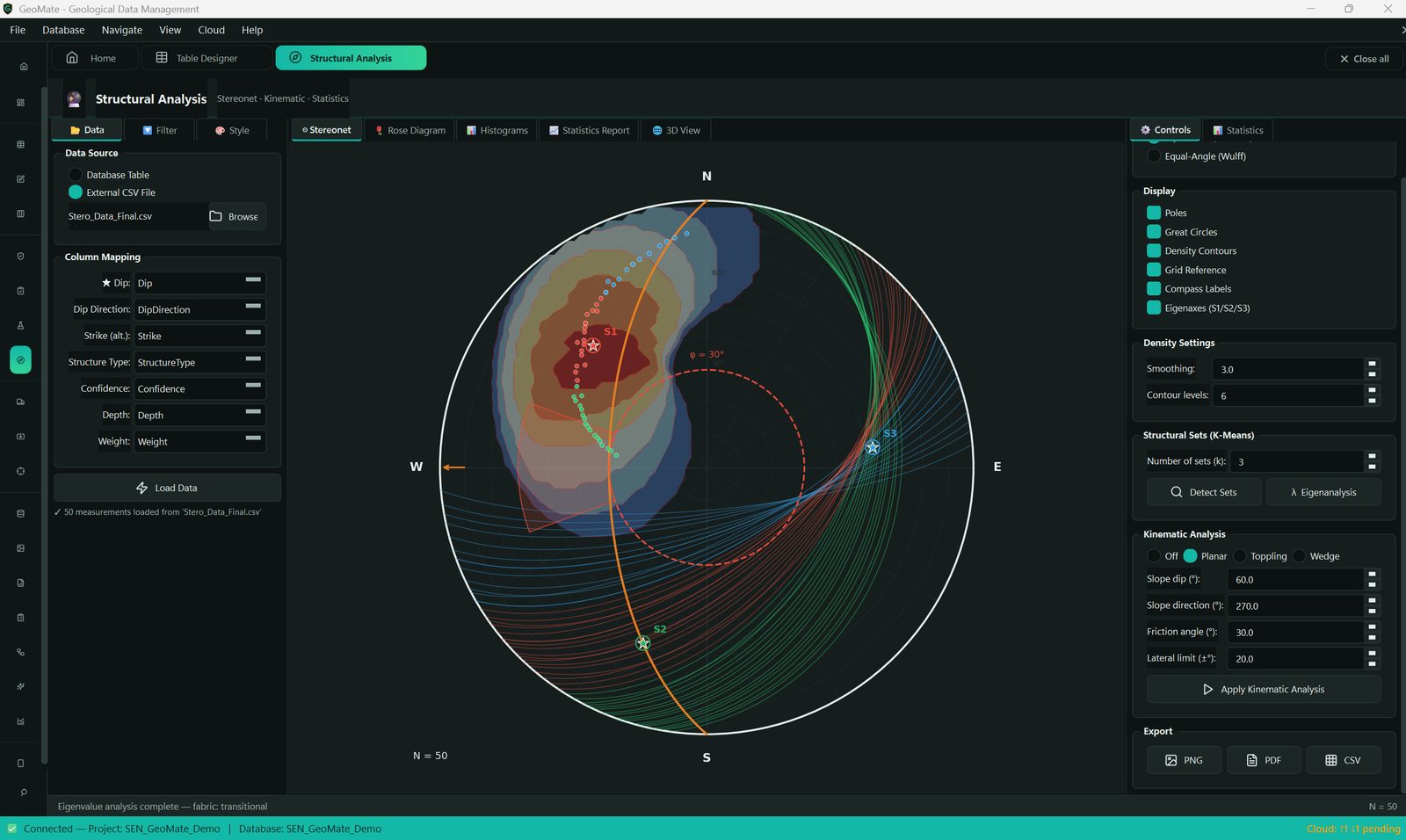Select the Toppling kinematic analysis radio
This screenshot has width=1406, height=840.
click(1240, 555)
